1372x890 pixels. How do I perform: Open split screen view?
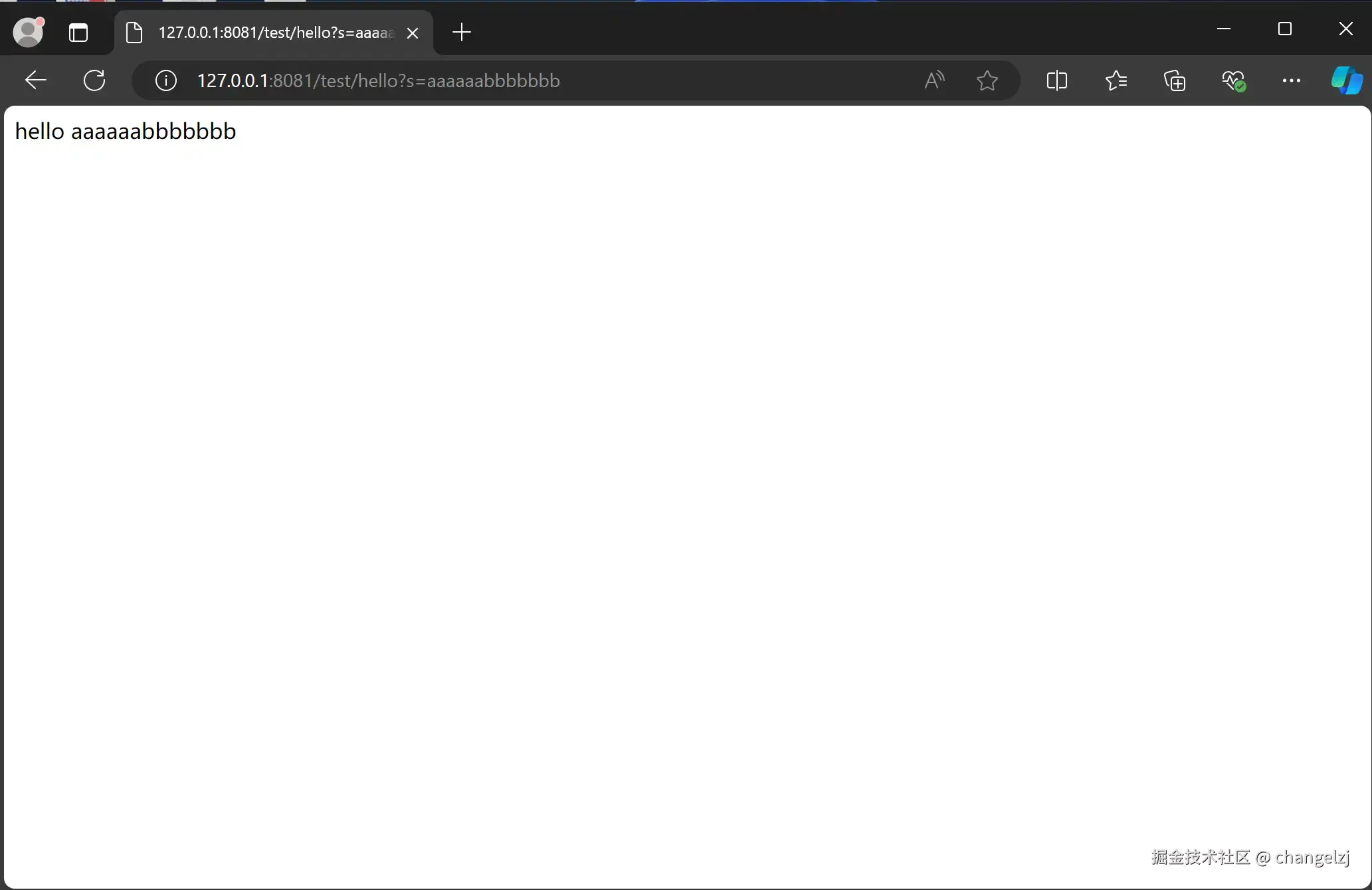pos(1056,80)
